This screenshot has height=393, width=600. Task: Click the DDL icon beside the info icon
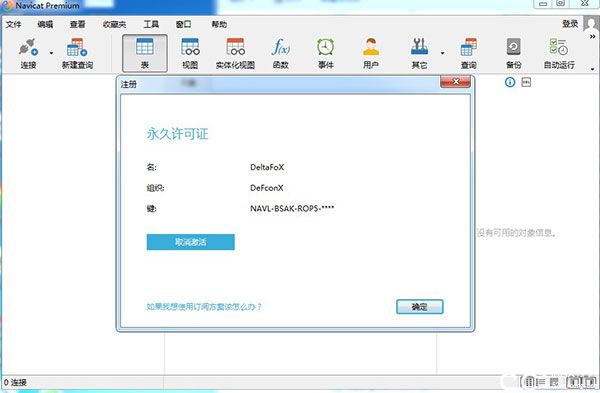(526, 82)
